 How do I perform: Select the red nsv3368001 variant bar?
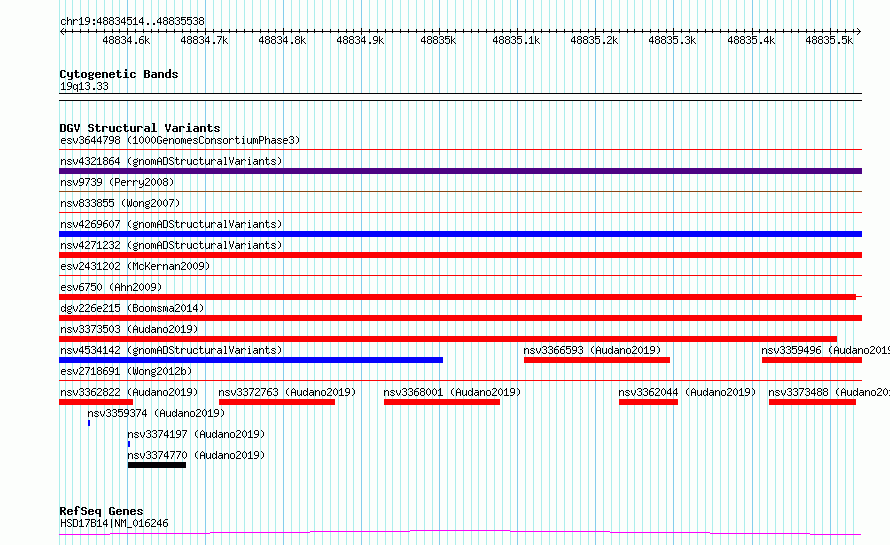[x=442, y=402]
